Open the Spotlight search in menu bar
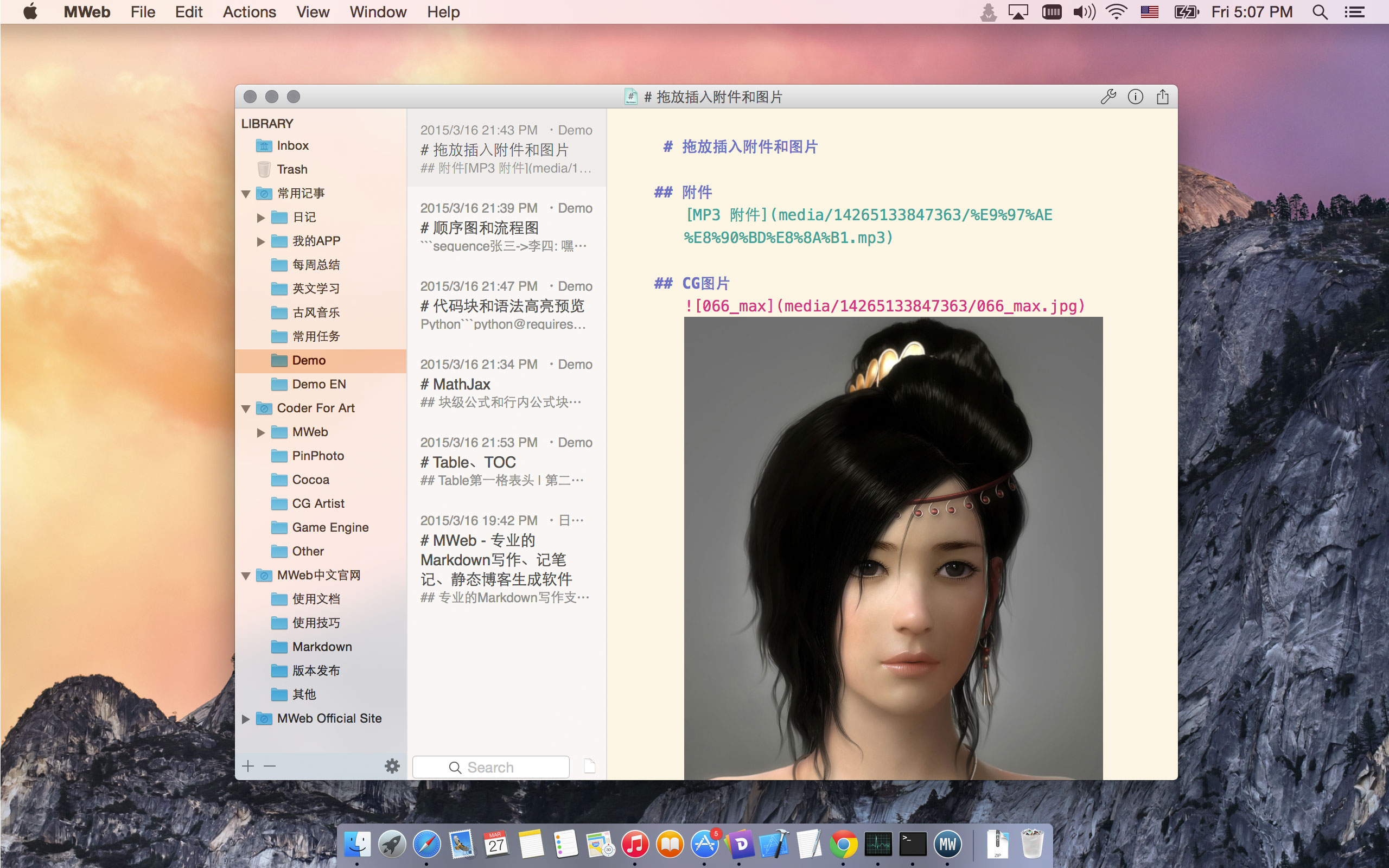Image resolution: width=1389 pixels, height=868 pixels. [1320, 12]
